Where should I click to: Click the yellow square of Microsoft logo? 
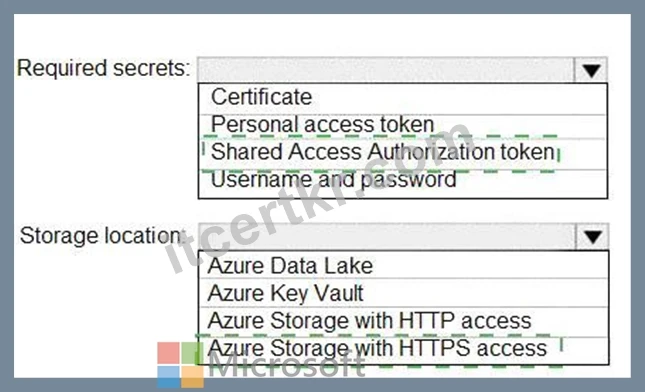tap(193, 377)
